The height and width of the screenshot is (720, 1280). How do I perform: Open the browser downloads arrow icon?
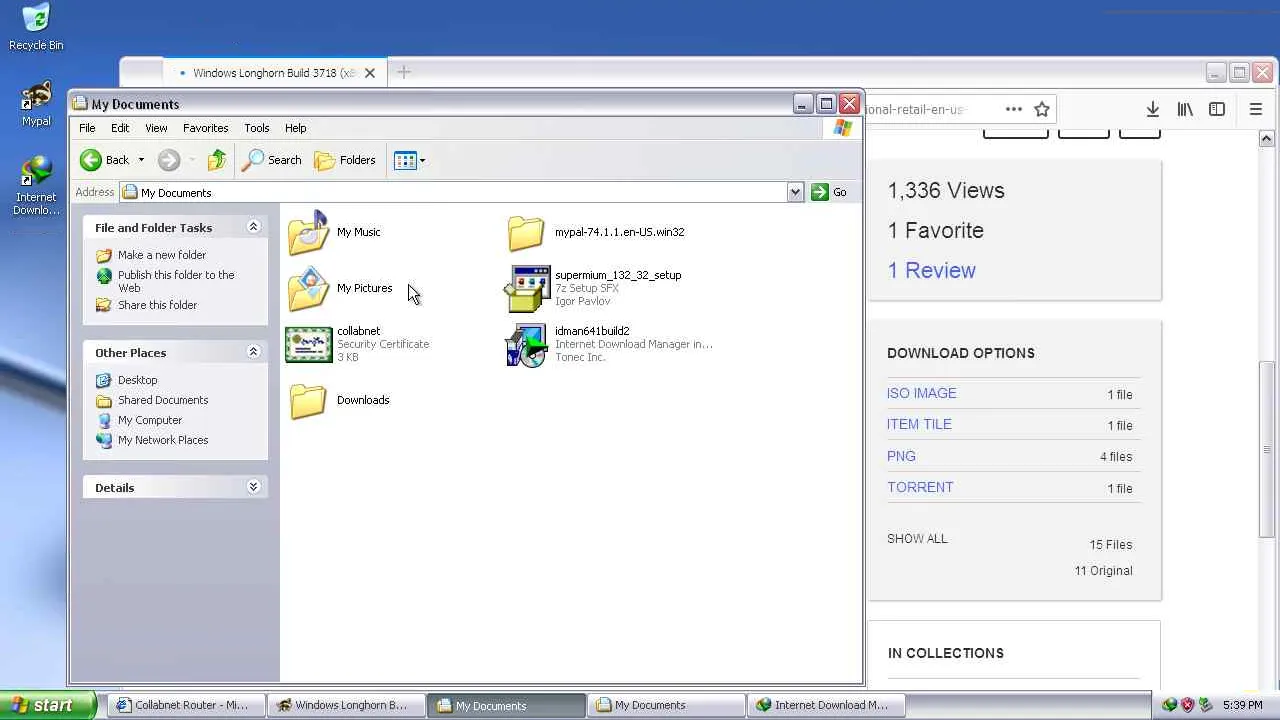click(x=1152, y=109)
